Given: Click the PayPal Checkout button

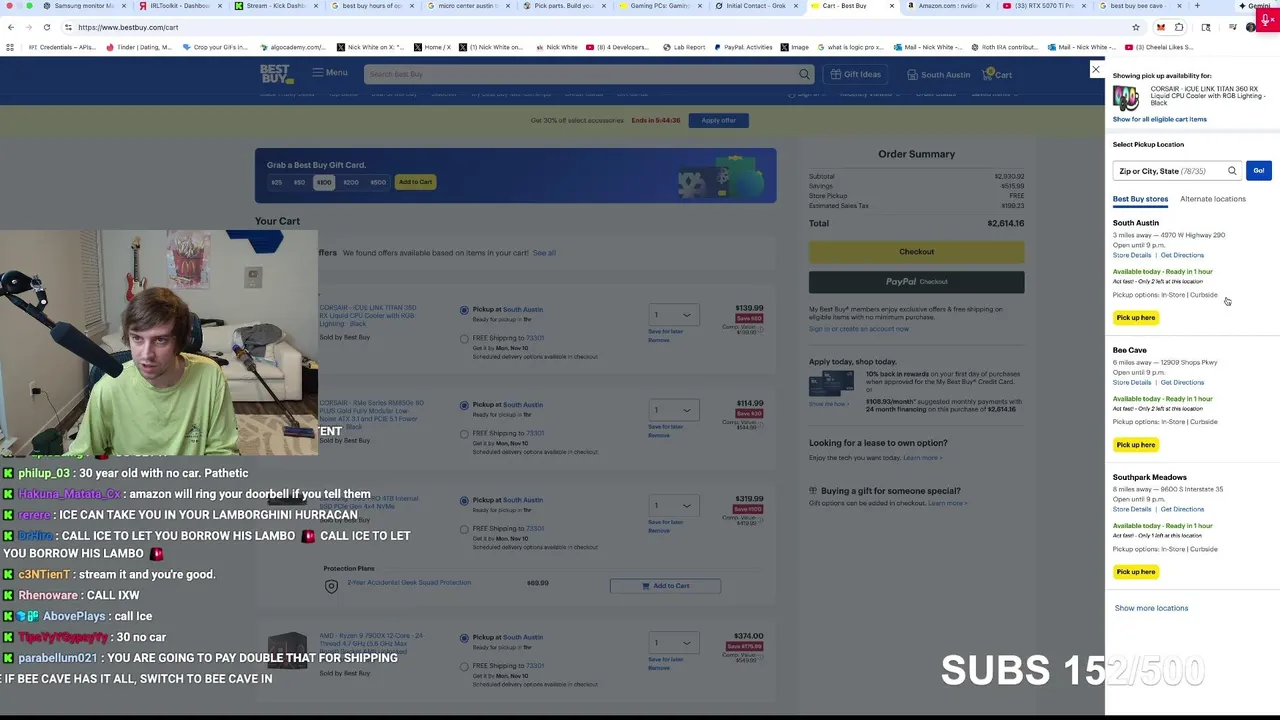Looking at the screenshot, I should 916,282.
